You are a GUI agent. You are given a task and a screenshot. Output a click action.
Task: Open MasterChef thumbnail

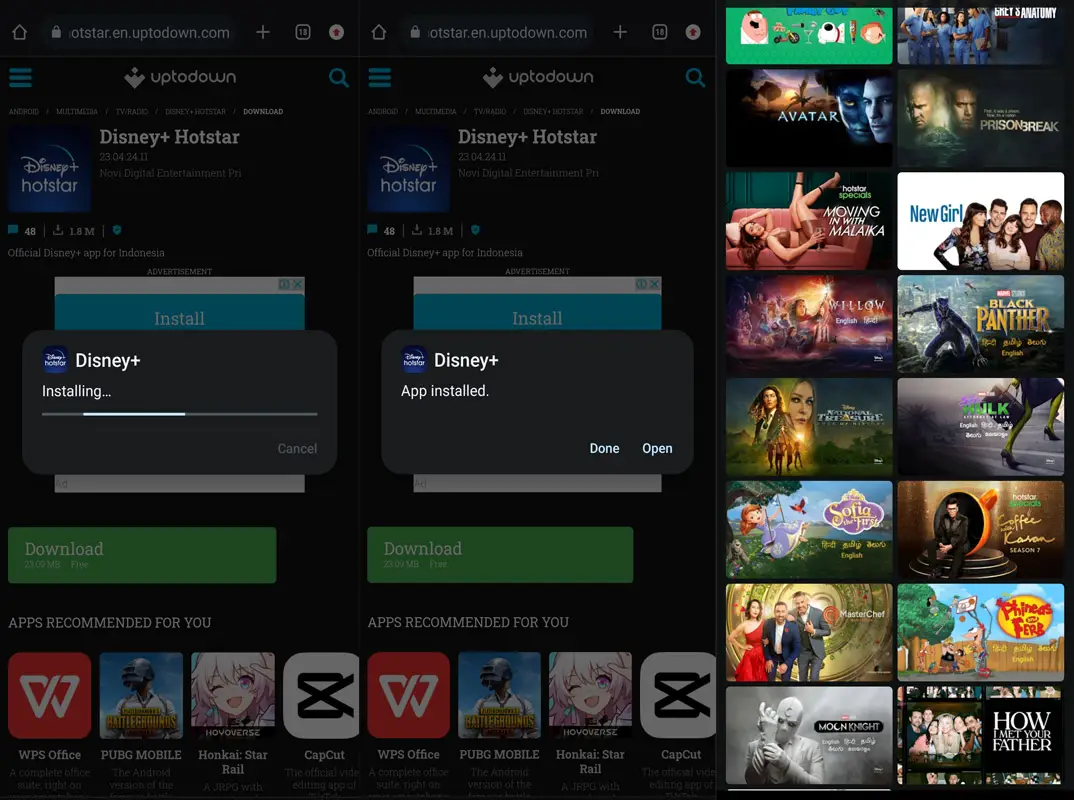(x=809, y=632)
